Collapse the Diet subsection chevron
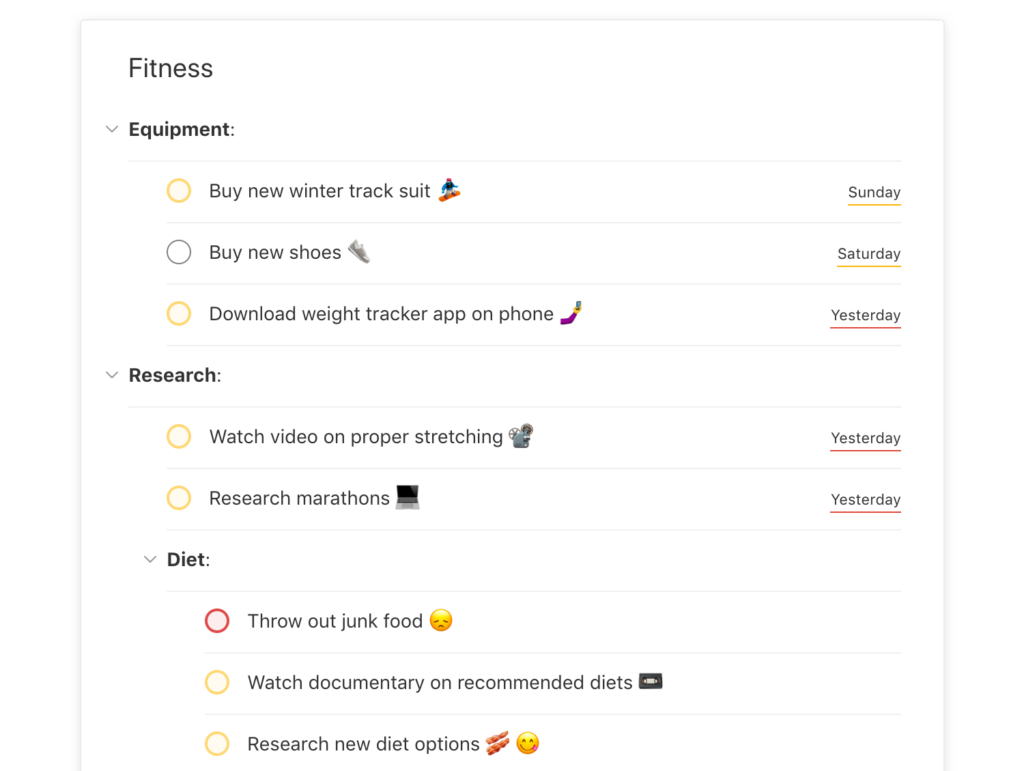Viewport: 1024px width, 771px height. point(150,560)
